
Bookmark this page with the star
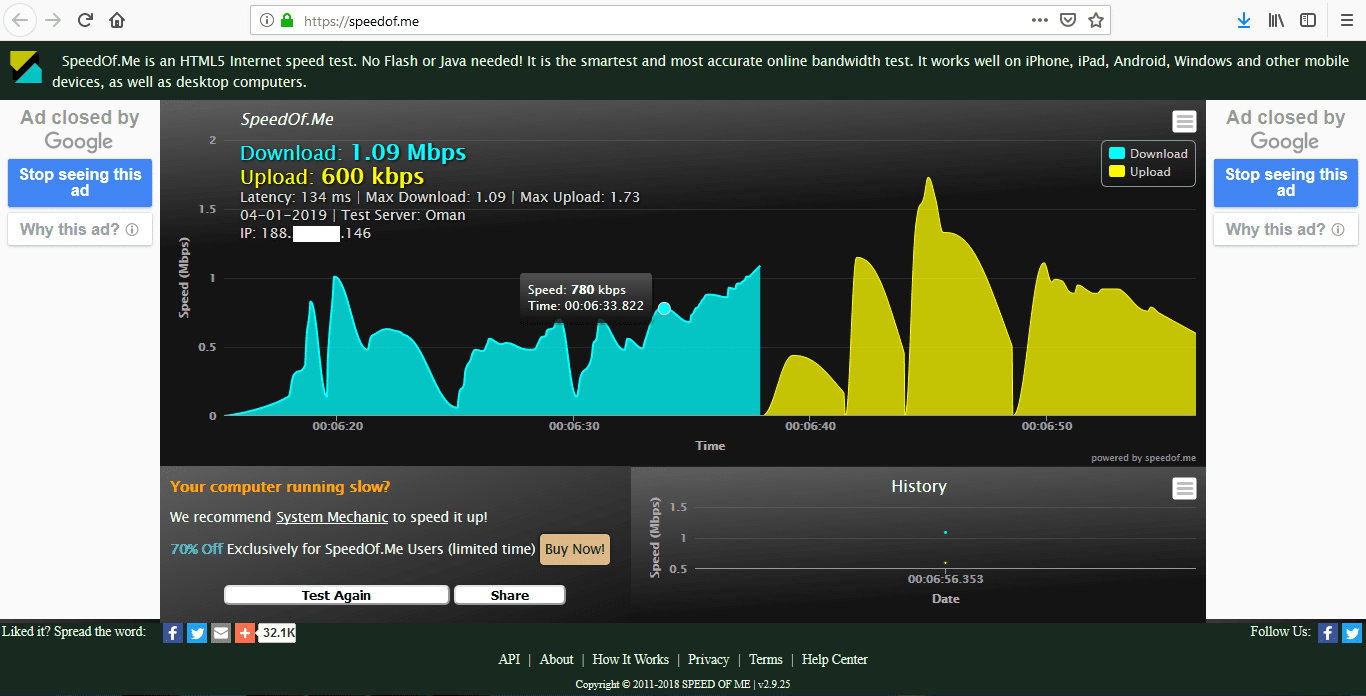1096,20
